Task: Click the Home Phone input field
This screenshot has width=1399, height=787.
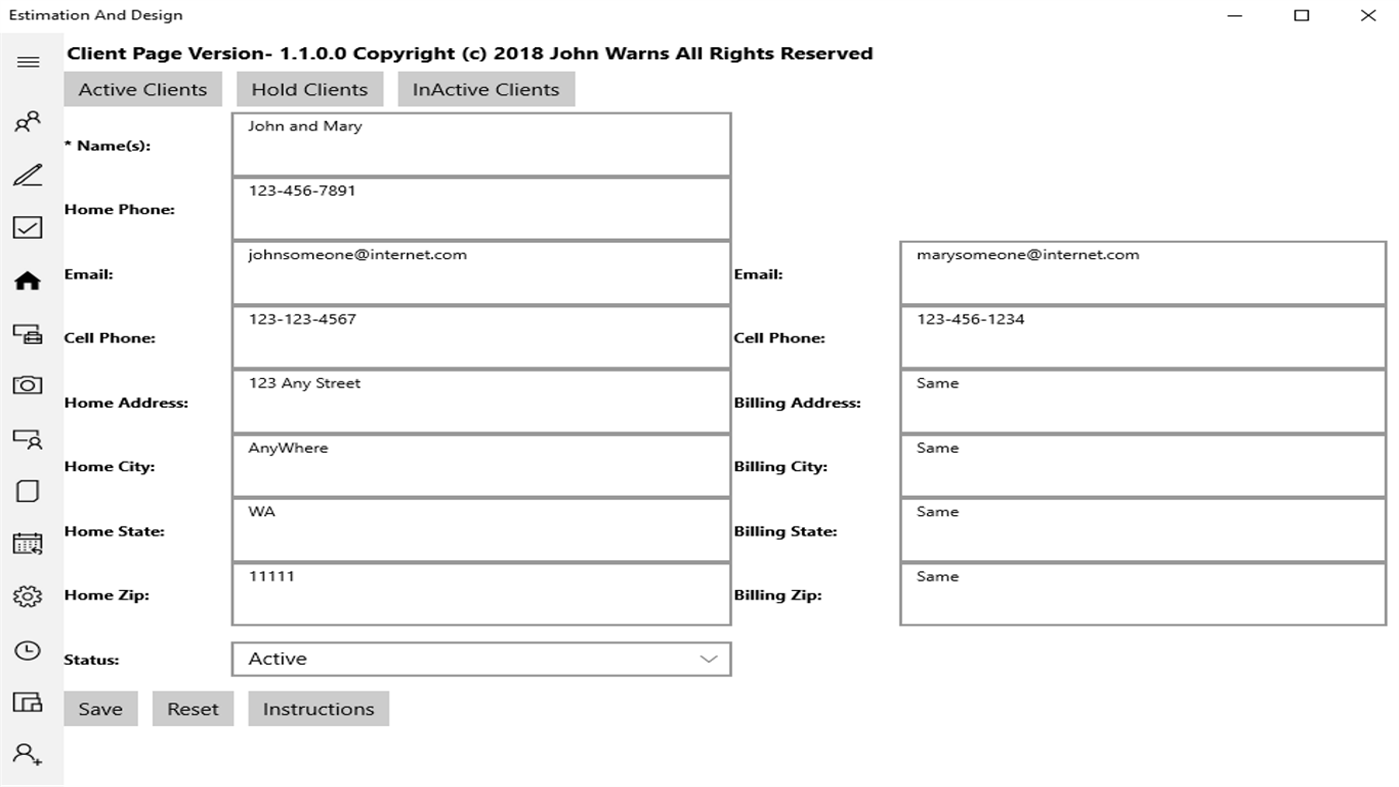Action: 481,208
